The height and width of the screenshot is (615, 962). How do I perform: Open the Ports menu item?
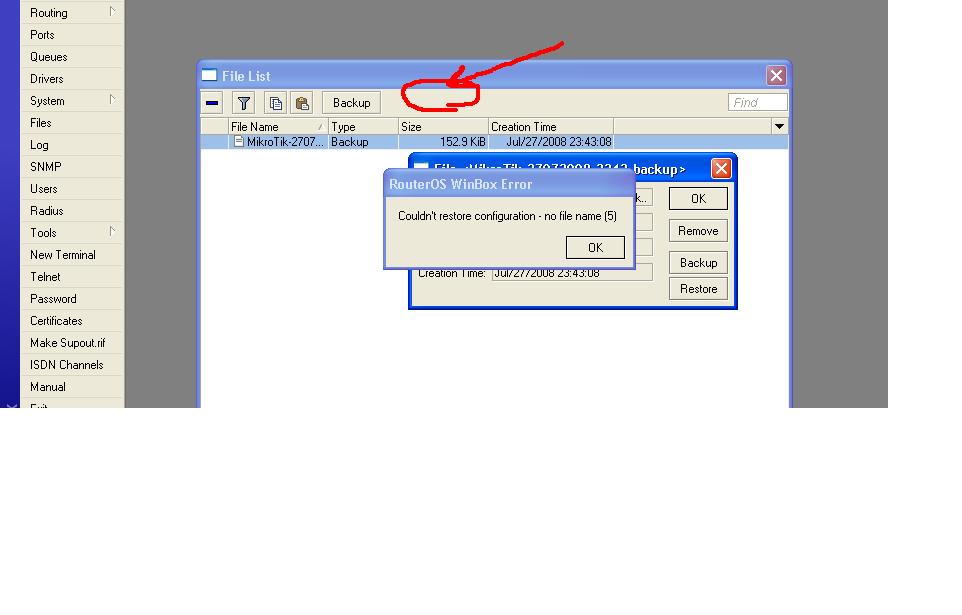(x=72, y=34)
